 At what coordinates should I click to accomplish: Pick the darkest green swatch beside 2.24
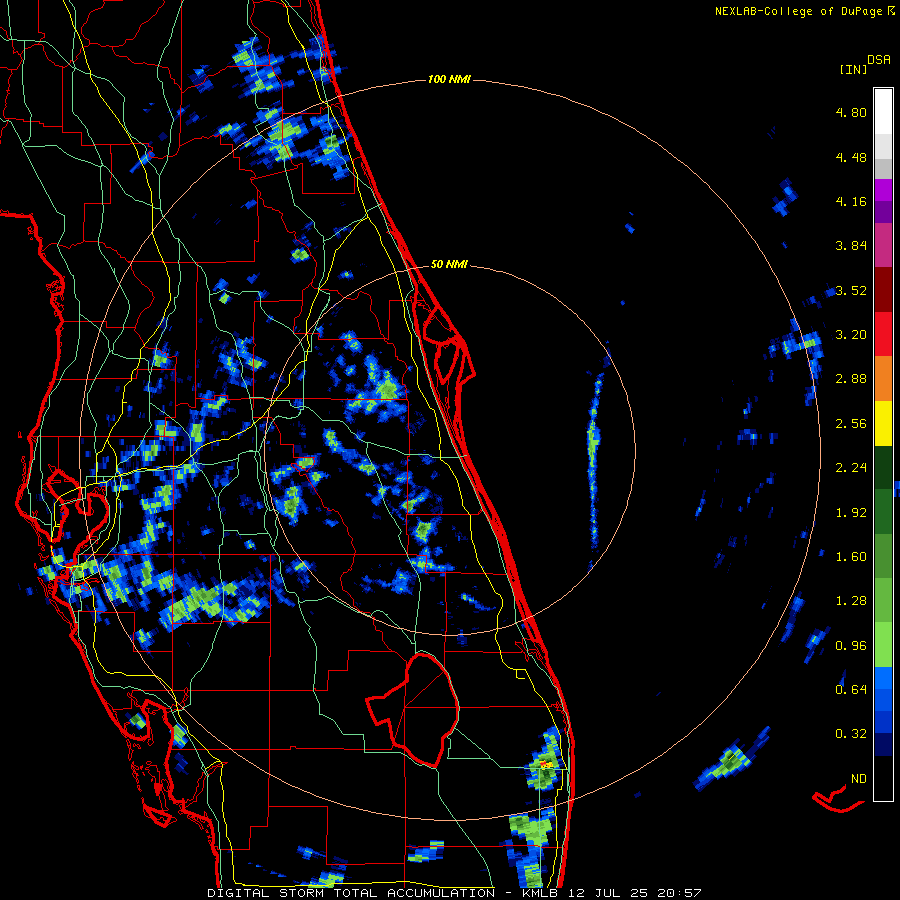click(883, 467)
